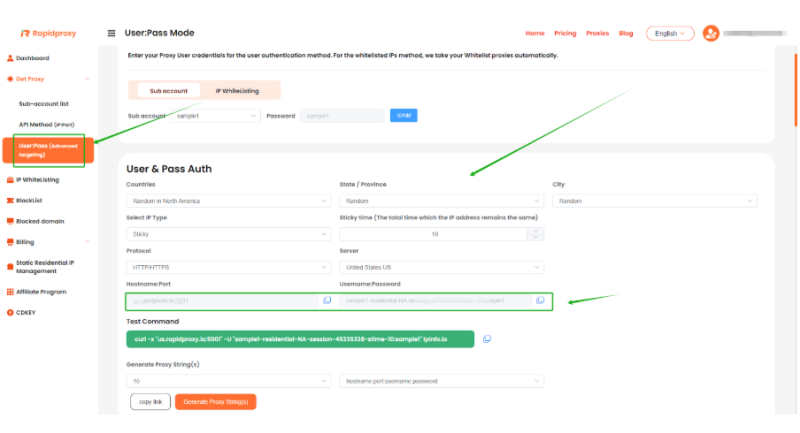Viewport: 800px width, 433px height.
Task: Go to Proxies in top navigation
Action: click(597, 33)
